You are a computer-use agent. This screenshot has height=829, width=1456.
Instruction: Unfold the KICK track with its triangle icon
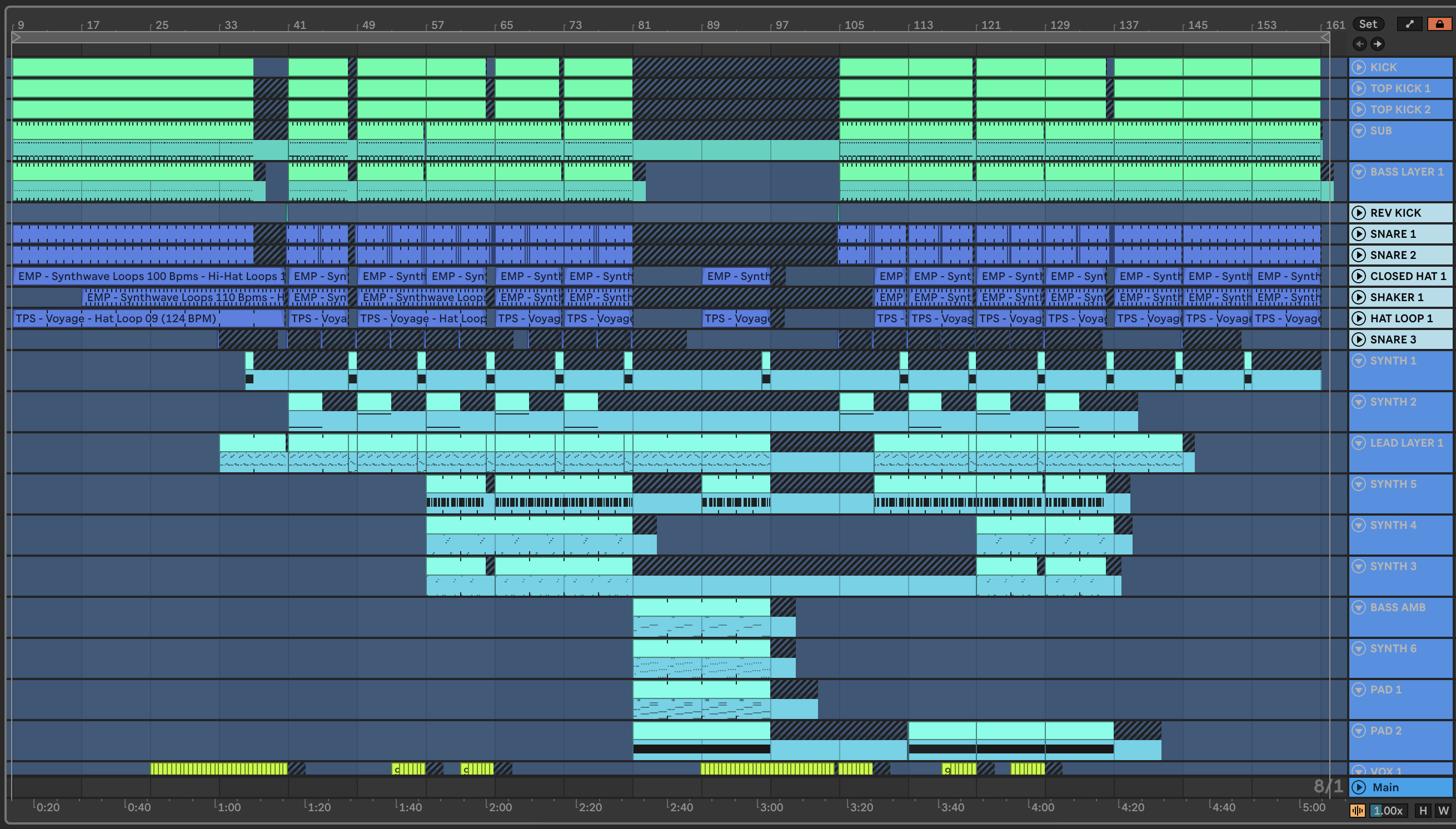pos(1359,67)
